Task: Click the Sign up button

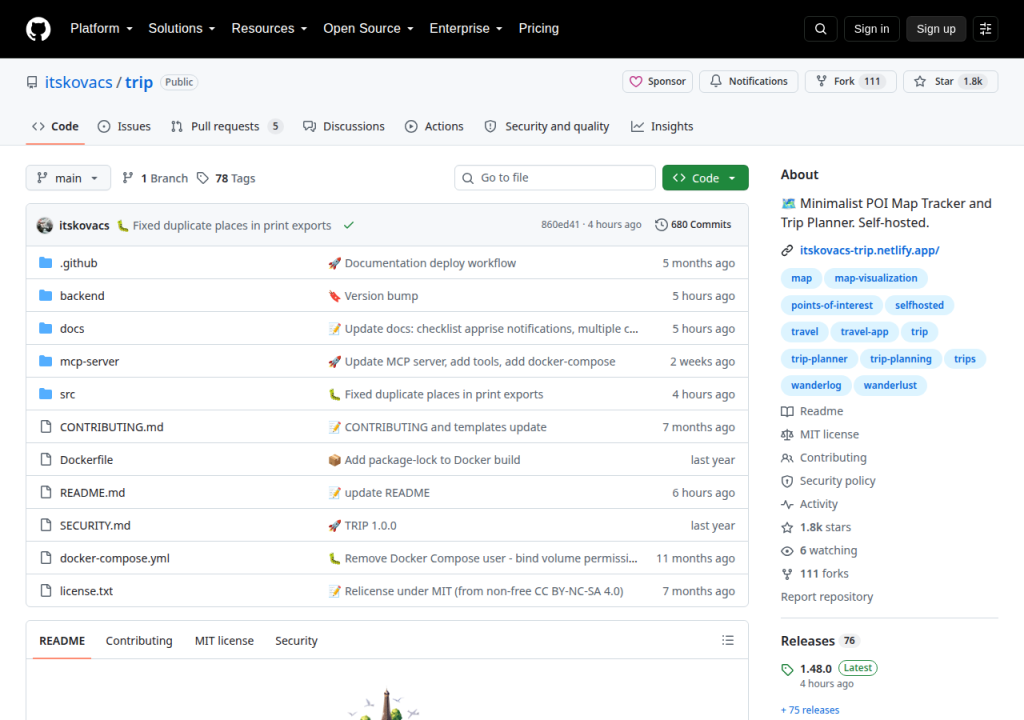Action: pos(936,29)
